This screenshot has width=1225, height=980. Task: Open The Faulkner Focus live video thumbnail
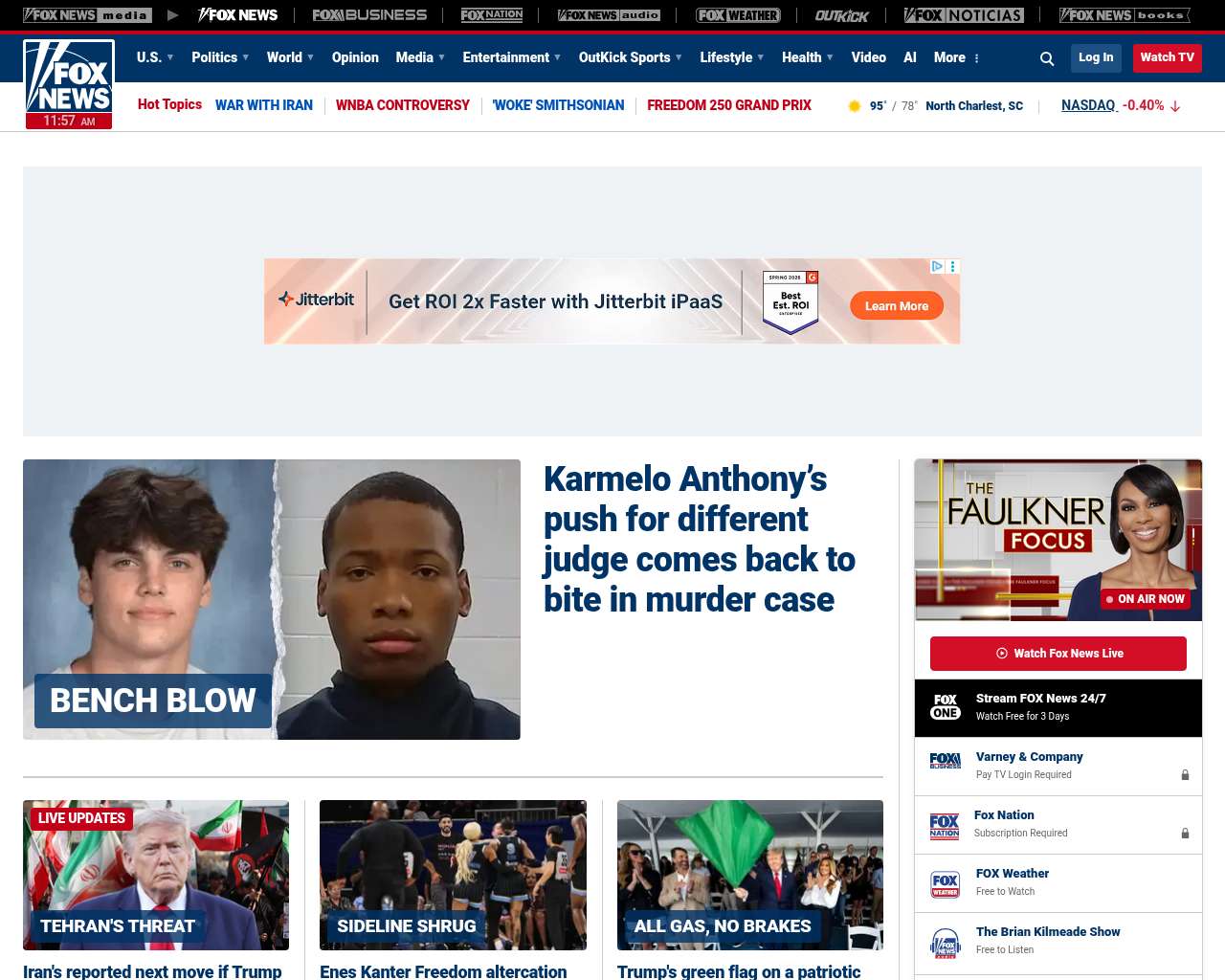click(x=1058, y=541)
